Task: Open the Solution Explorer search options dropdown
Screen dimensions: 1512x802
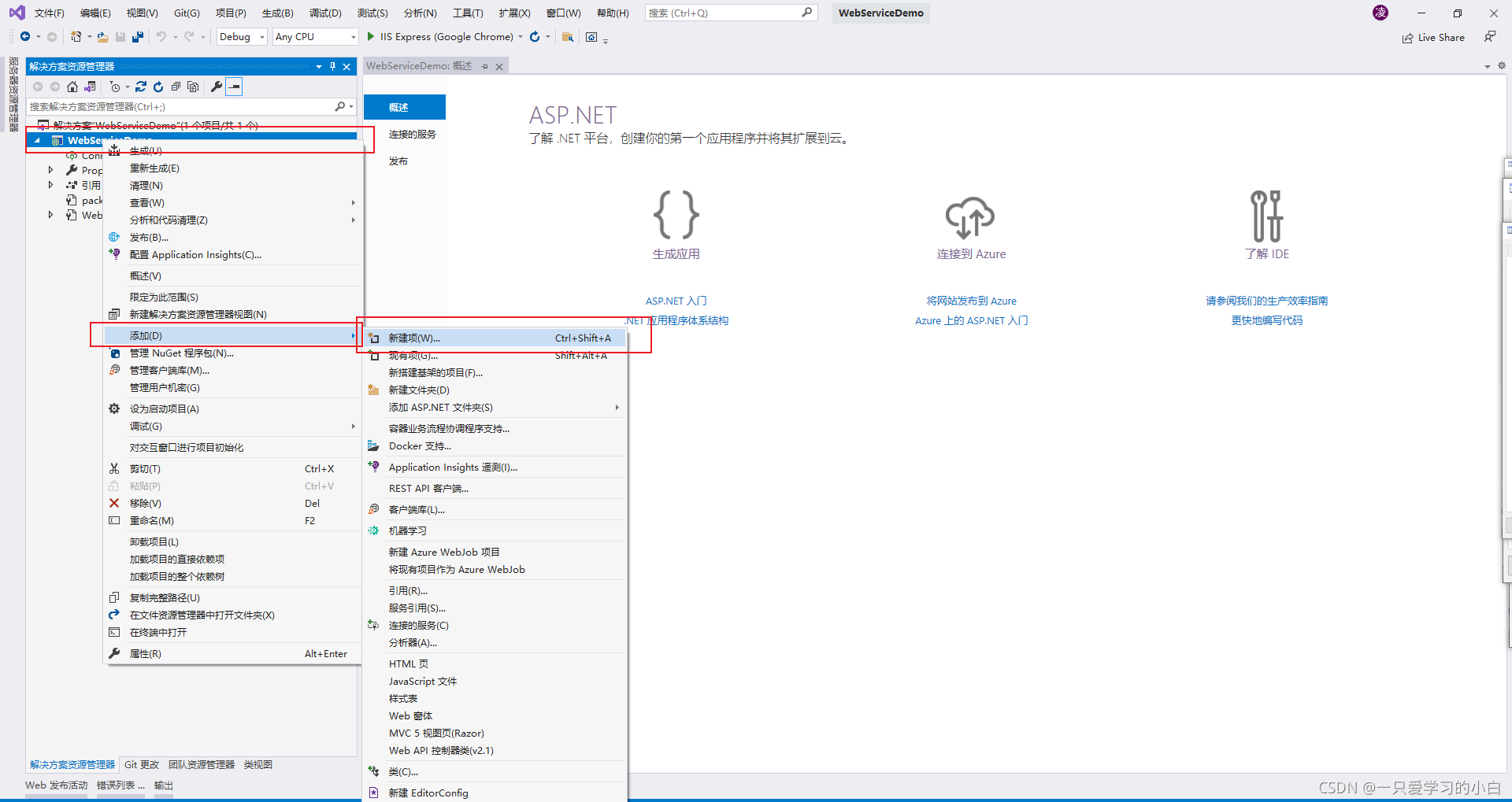Action: [x=350, y=106]
